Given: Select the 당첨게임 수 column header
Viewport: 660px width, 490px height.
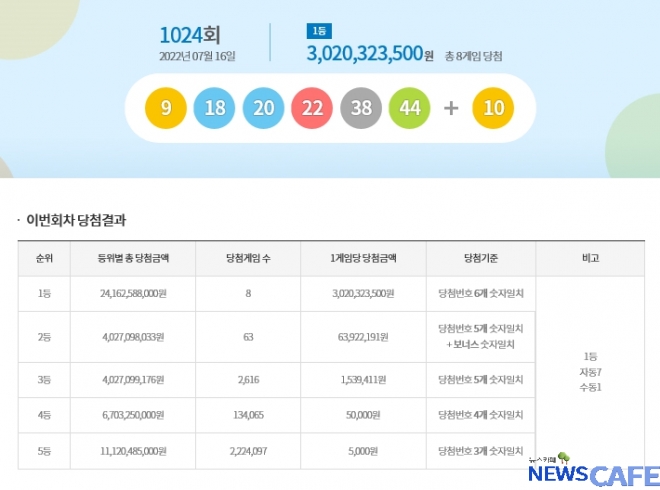Looking at the screenshot, I should (248, 258).
